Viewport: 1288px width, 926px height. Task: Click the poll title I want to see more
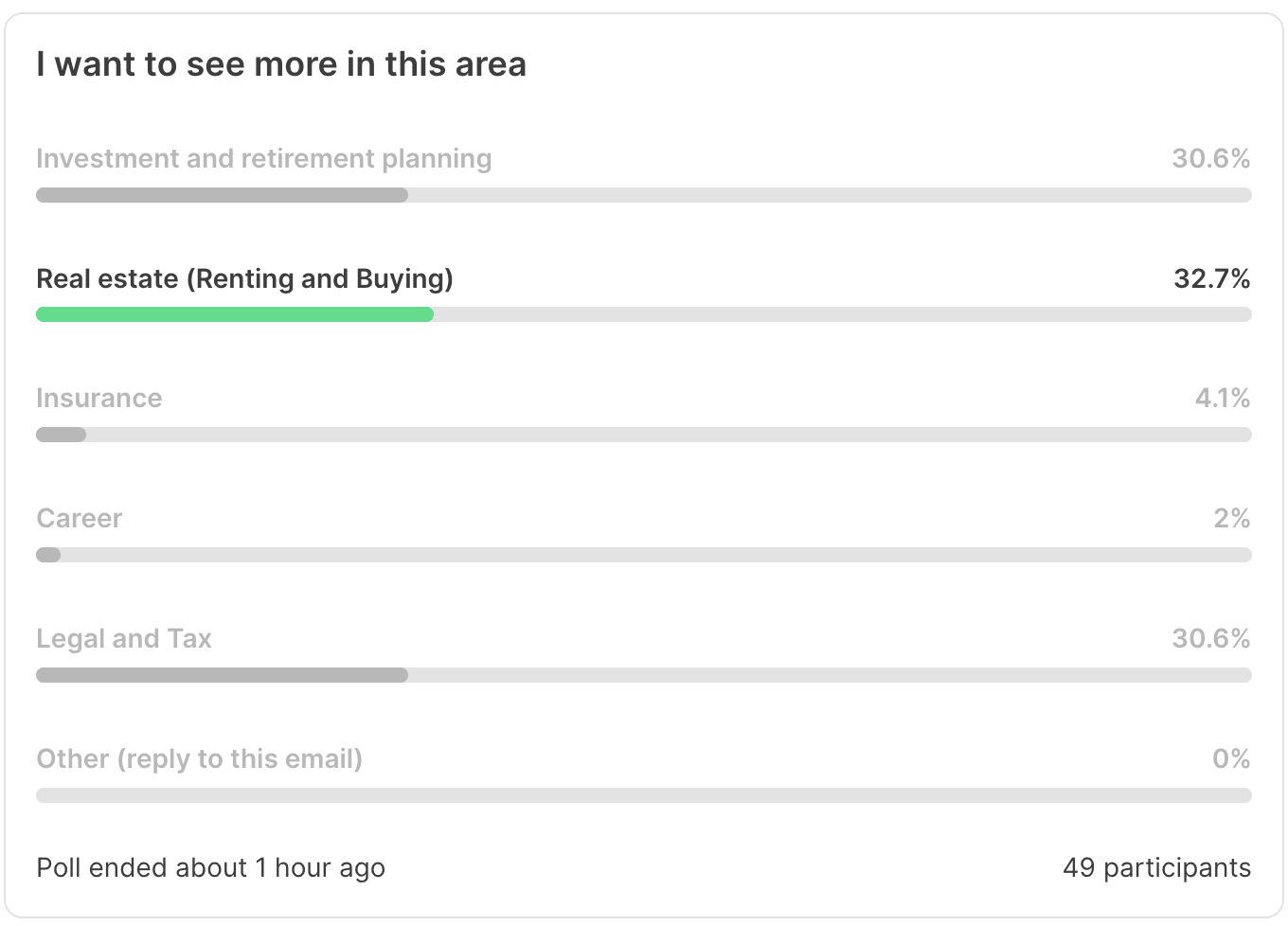[x=281, y=64]
